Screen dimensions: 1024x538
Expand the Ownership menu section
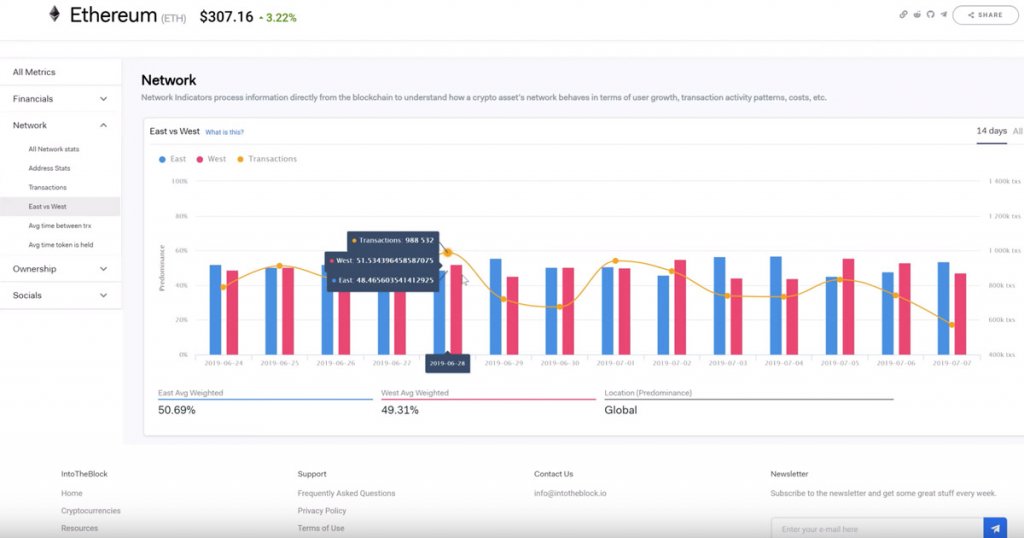point(60,269)
